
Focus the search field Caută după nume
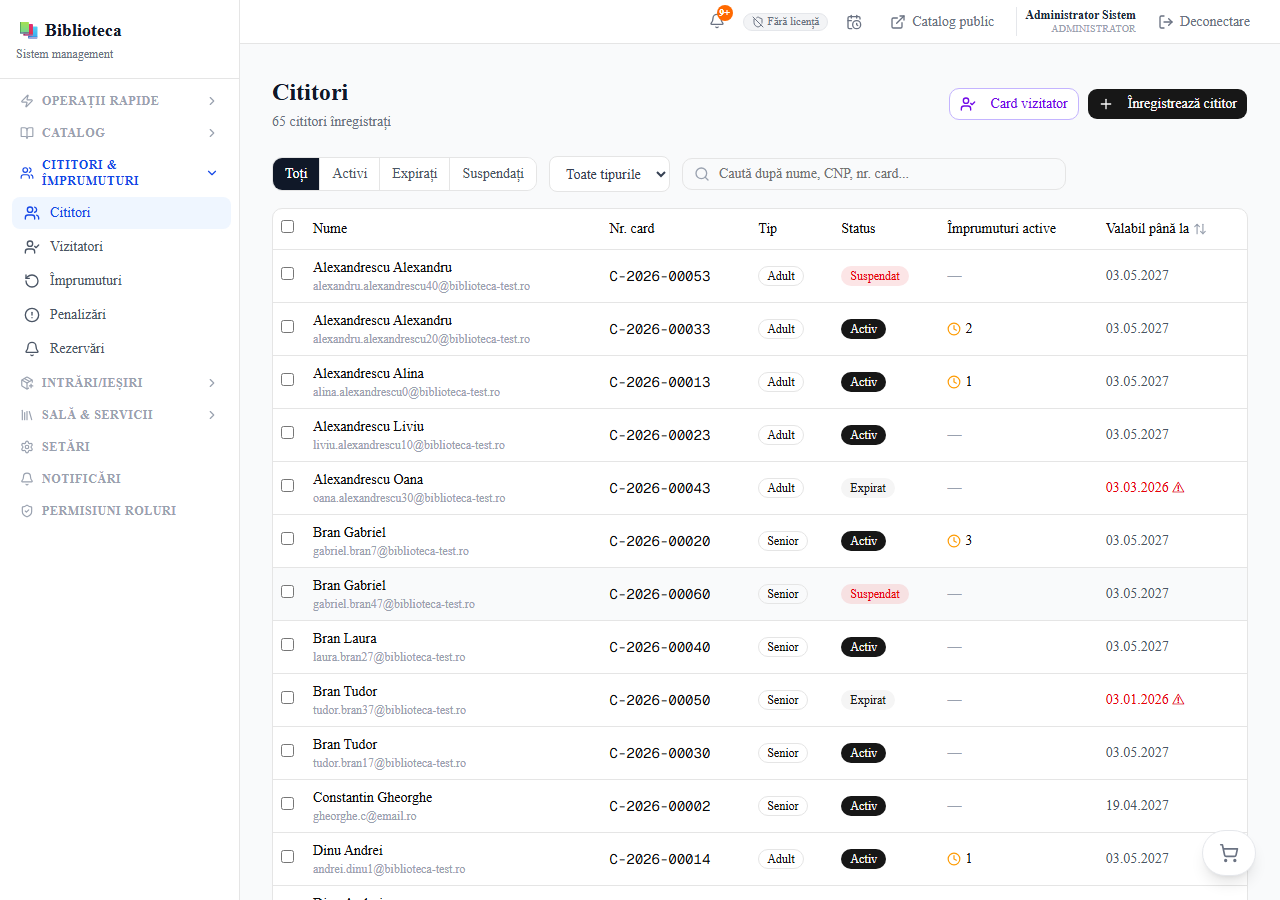(x=874, y=174)
